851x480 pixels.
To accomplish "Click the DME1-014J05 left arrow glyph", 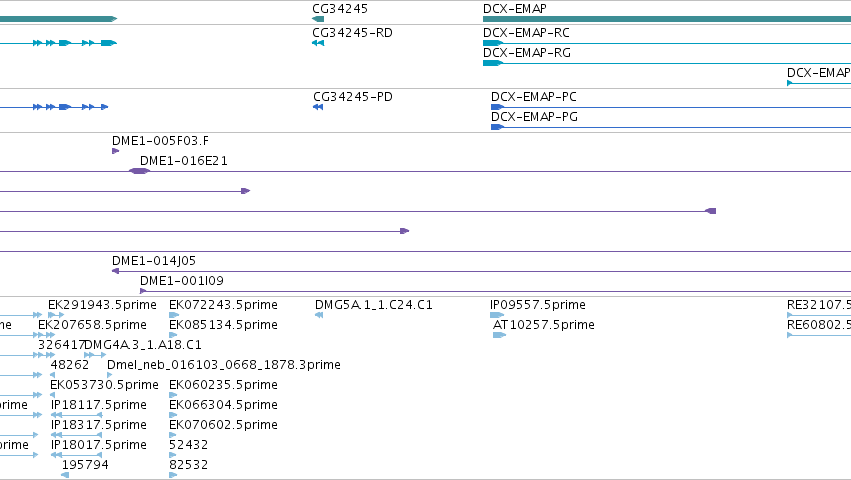I will point(115,271).
